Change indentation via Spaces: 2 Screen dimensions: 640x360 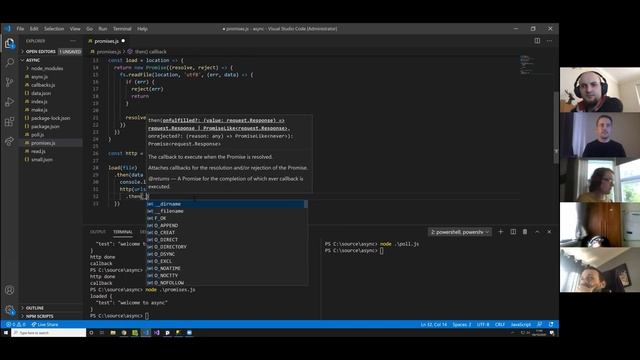tap(462, 324)
